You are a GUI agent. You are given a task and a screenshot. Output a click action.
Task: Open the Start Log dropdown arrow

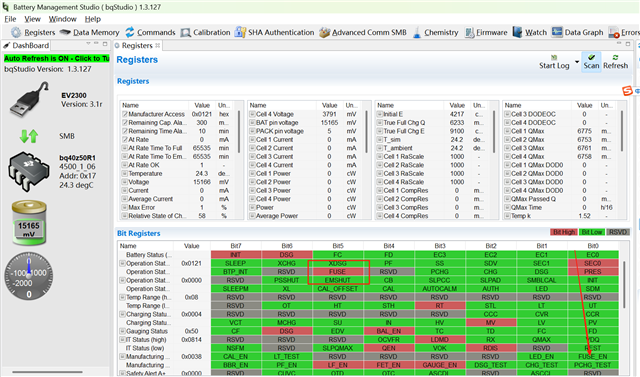click(x=577, y=62)
